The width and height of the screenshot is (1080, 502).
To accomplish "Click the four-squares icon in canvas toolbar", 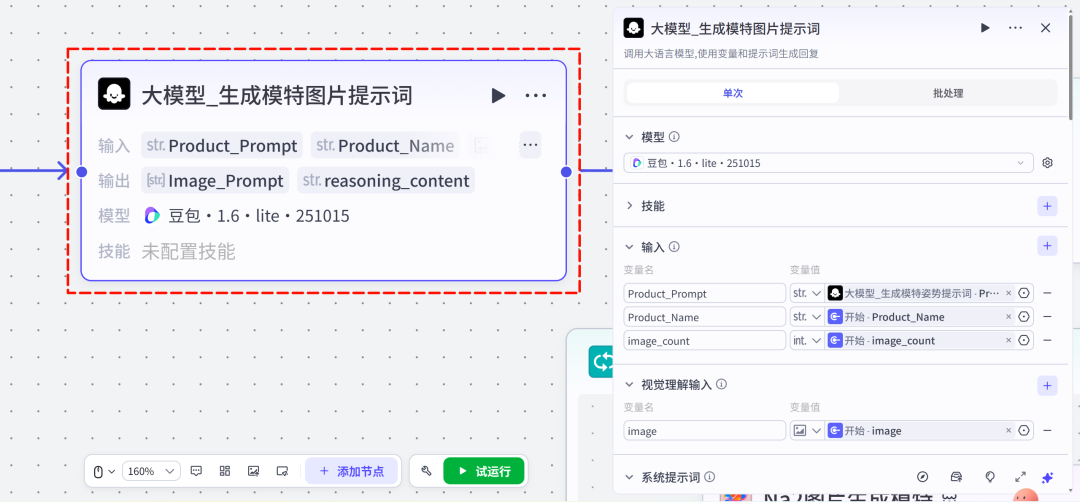I will [x=225, y=471].
